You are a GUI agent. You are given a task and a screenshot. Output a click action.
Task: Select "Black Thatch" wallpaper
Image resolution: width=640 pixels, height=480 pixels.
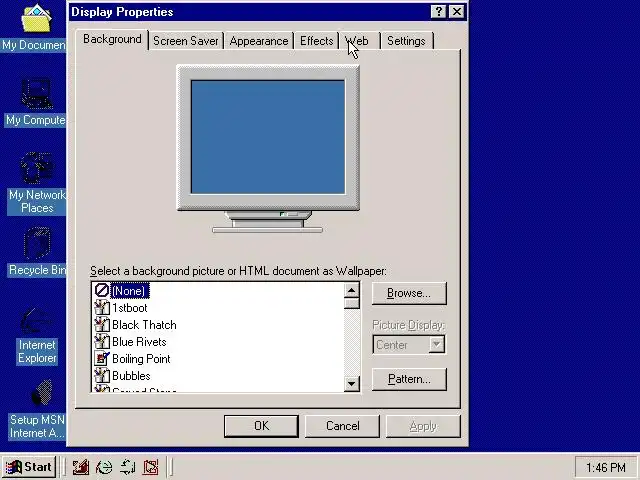(x=144, y=325)
